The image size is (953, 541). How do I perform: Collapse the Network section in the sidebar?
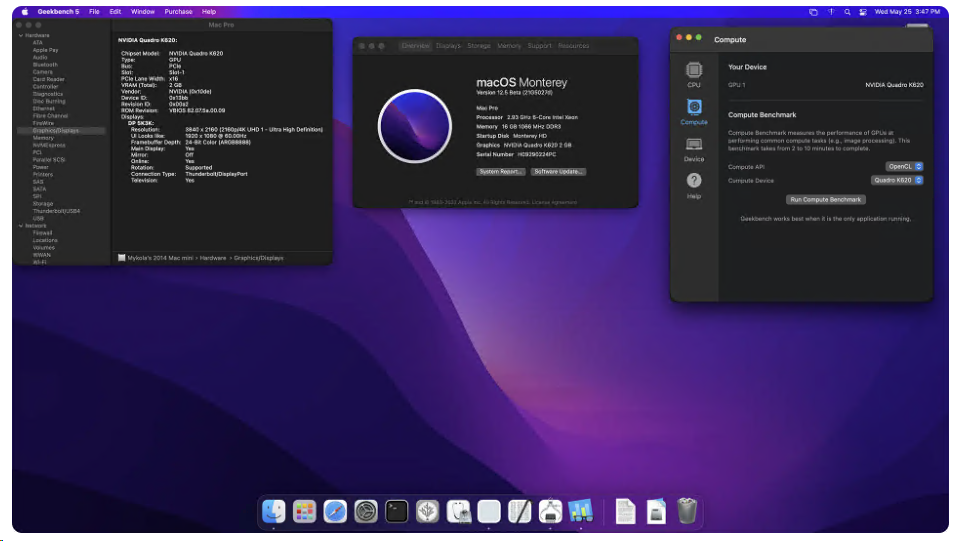[x=19, y=225]
